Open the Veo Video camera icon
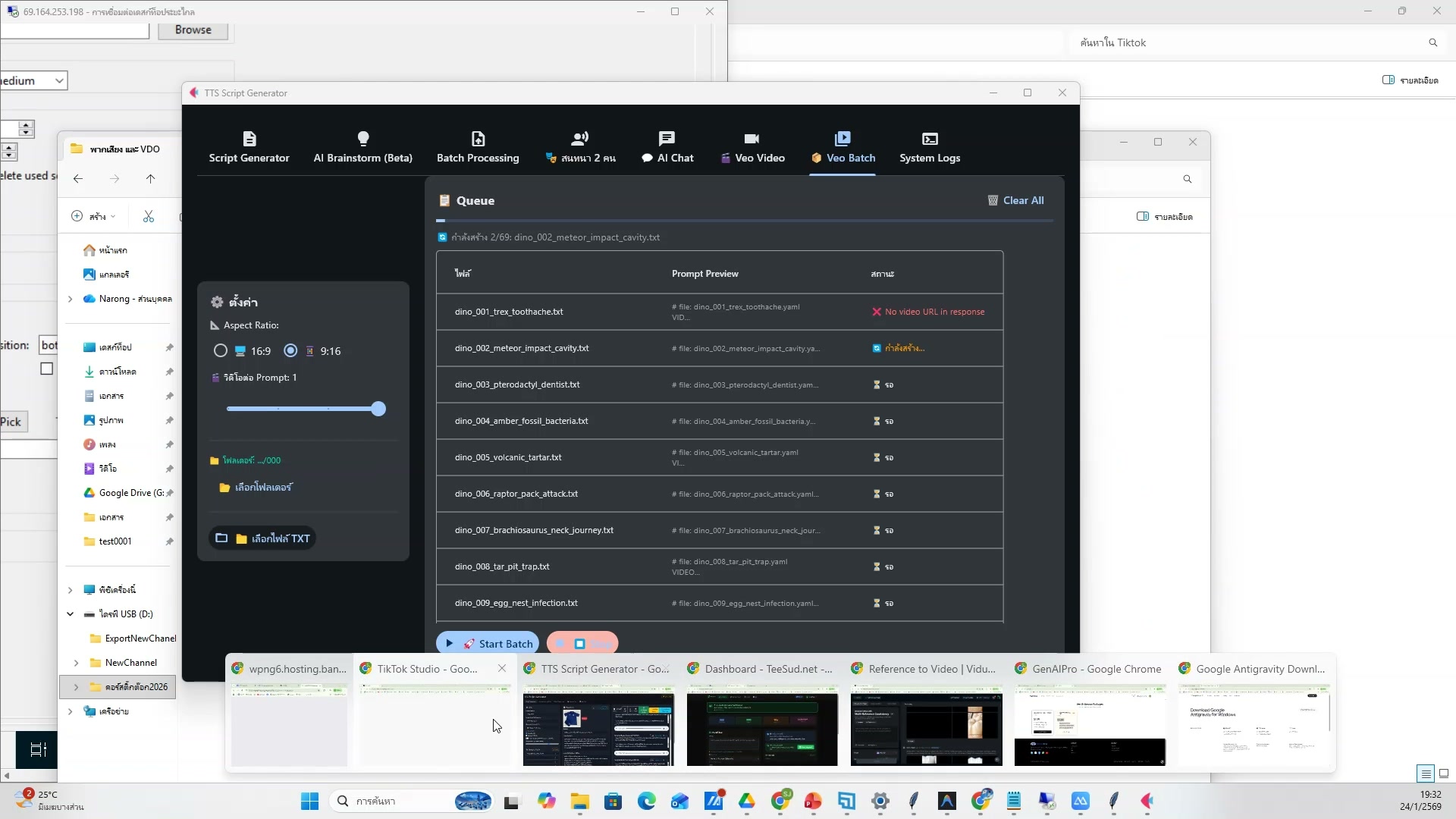The width and height of the screenshot is (1456, 819). (x=751, y=139)
